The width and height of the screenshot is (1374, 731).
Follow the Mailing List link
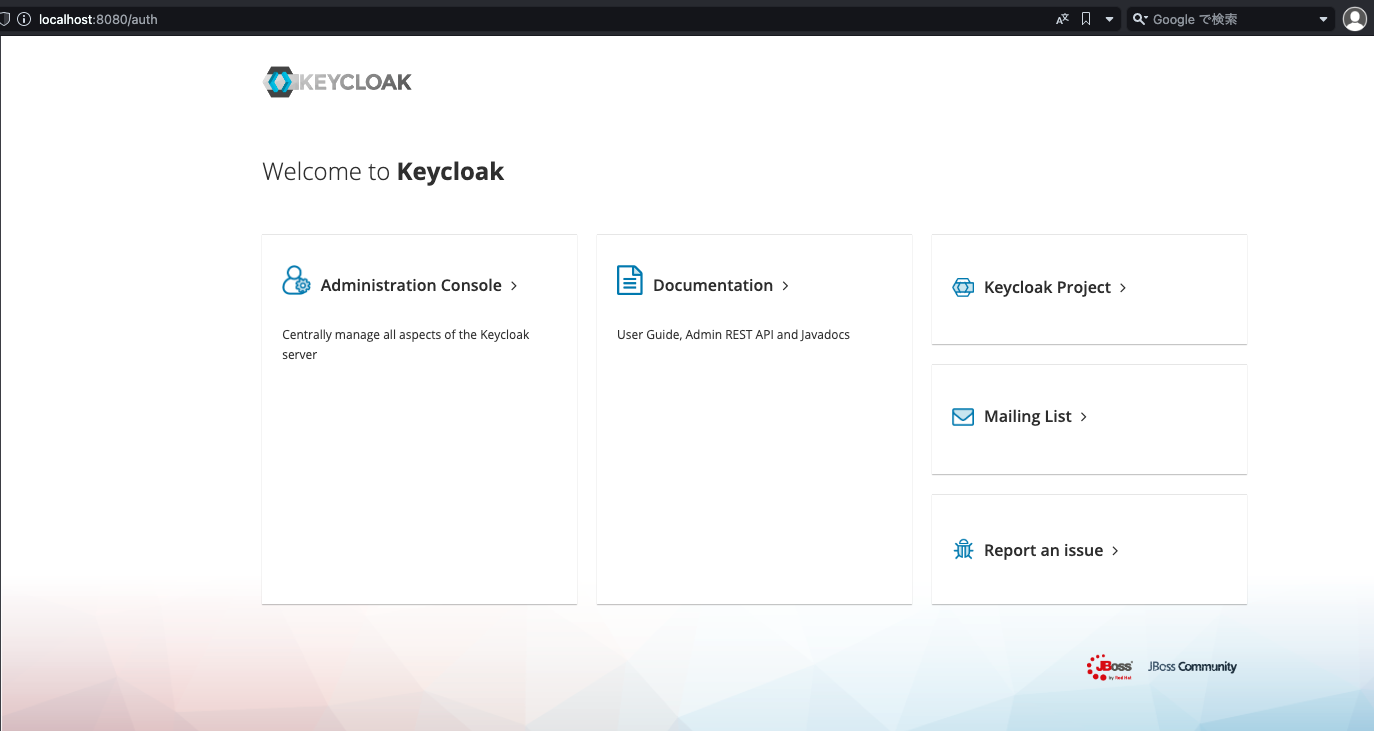1028,416
